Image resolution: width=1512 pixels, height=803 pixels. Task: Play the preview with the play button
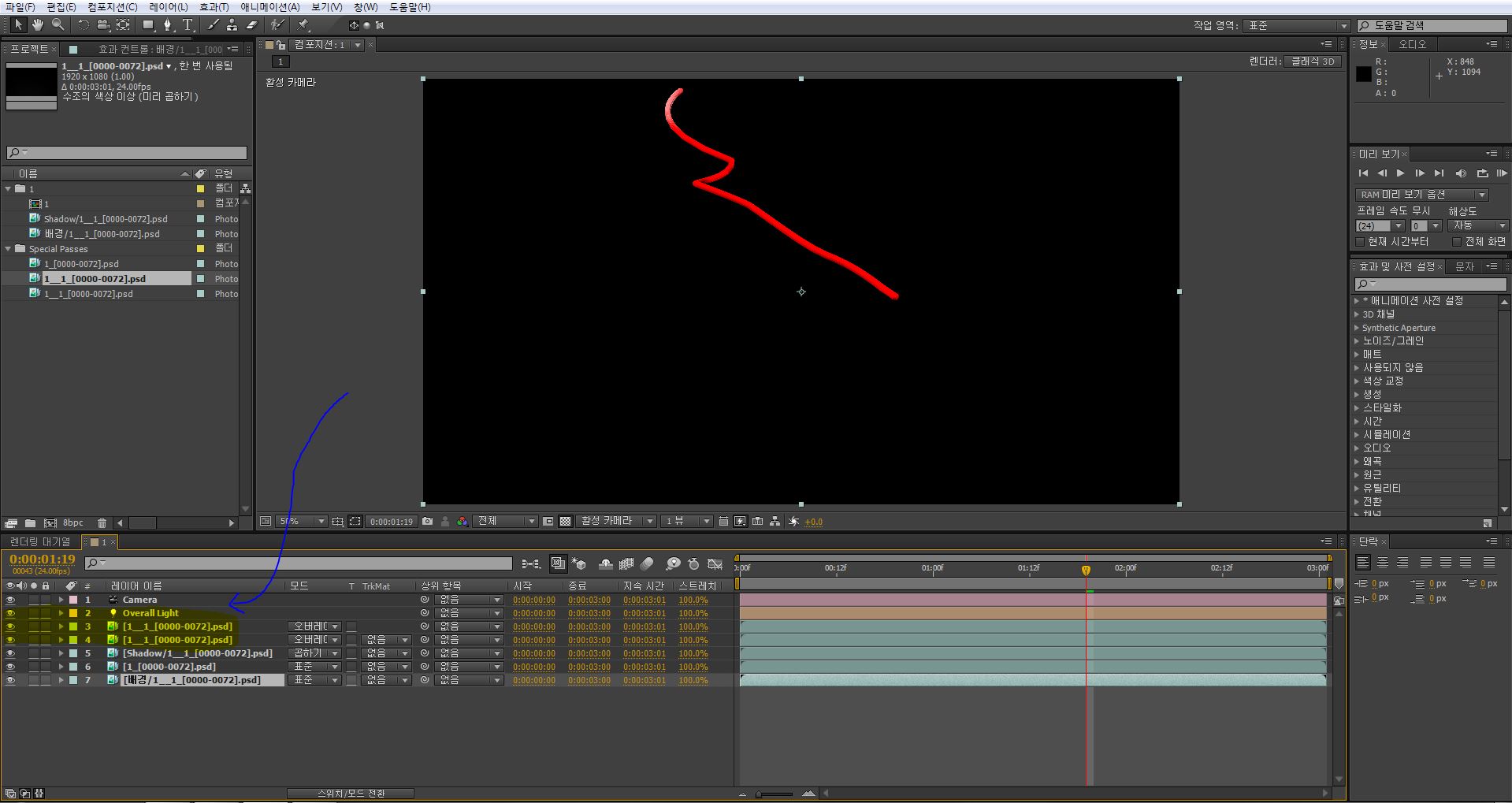coord(1400,173)
